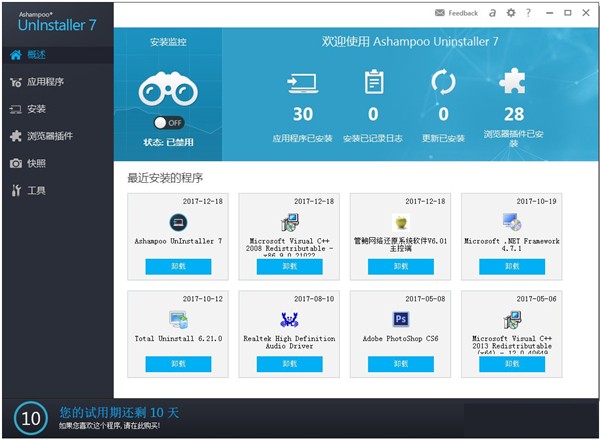Click 卸载 for Visual C++ 2013 Redistributable
The image size is (600, 440).
point(512,364)
